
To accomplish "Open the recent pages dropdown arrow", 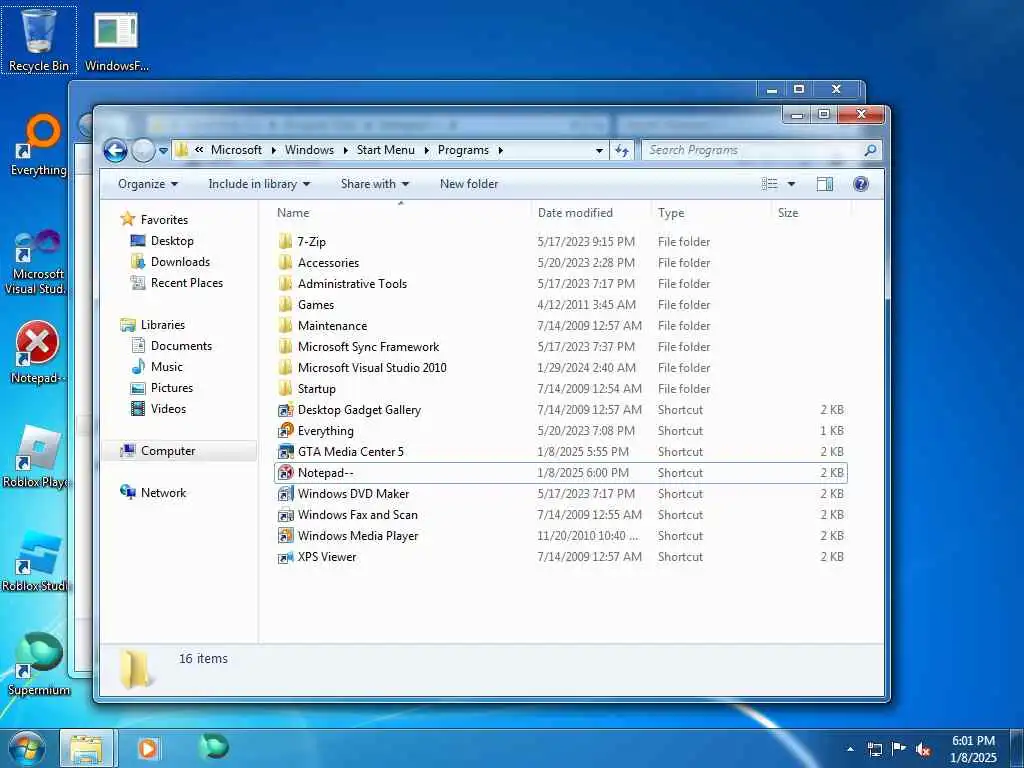I will (x=163, y=151).
